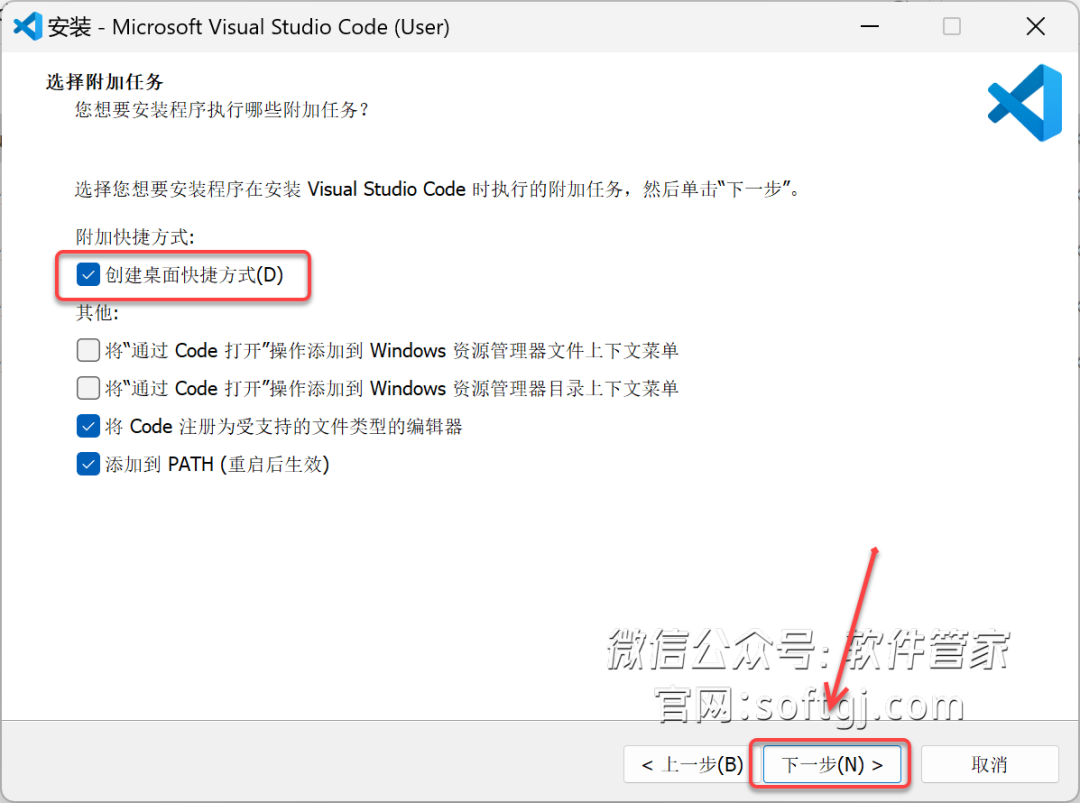Uncheck the 创建桌面快捷方式(D) checkbox
The image size is (1080, 803).
pos(88,275)
